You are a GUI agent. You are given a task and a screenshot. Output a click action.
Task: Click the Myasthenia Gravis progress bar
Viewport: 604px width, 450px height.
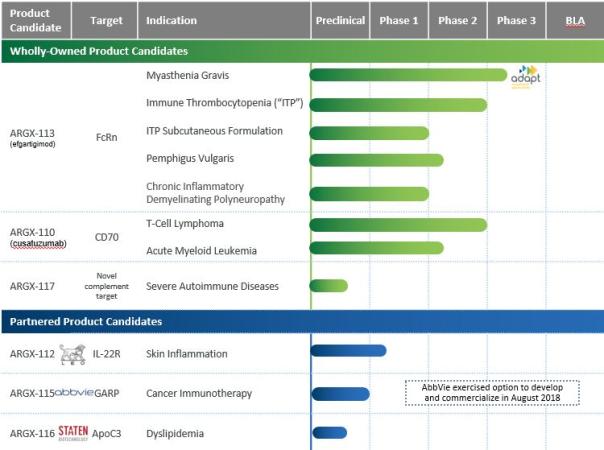[x=408, y=75]
